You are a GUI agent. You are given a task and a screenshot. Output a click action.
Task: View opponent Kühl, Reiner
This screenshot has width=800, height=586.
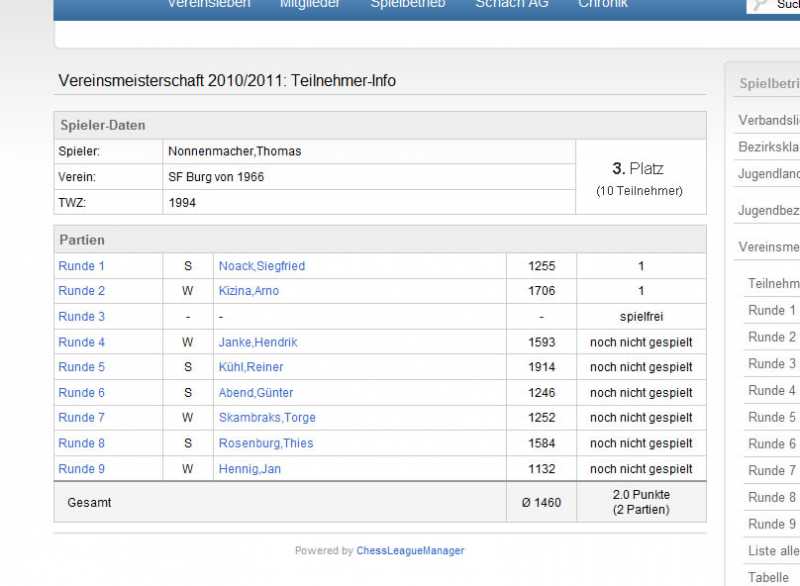coord(251,367)
